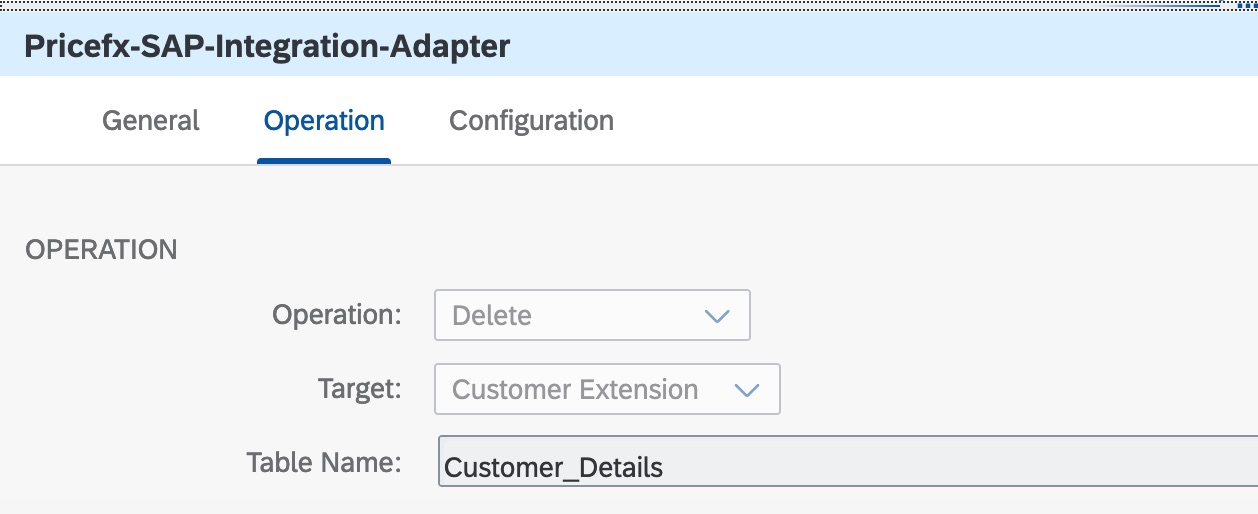Switch to the General tab
The height and width of the screenshot is (514, 1258).
151,121
